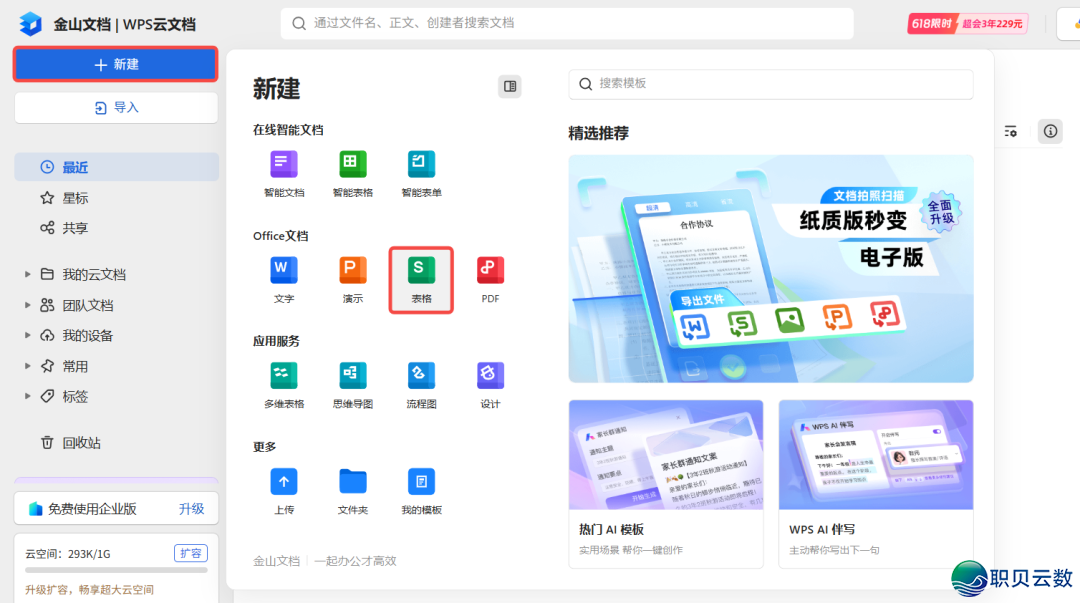1080x603 pixels.
Task: Open the 618限时 promotion banner
Action: pos(968,23)
